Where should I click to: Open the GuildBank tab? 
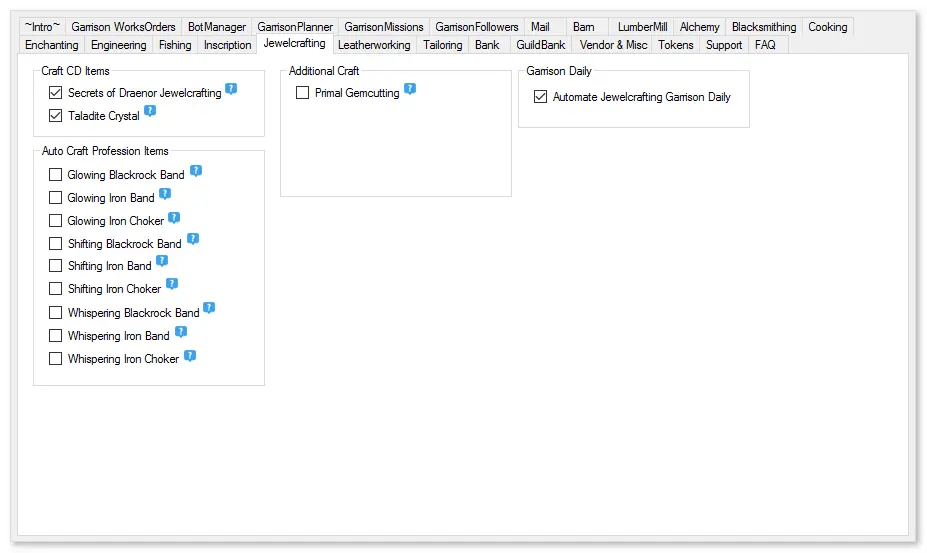point(540,45)
